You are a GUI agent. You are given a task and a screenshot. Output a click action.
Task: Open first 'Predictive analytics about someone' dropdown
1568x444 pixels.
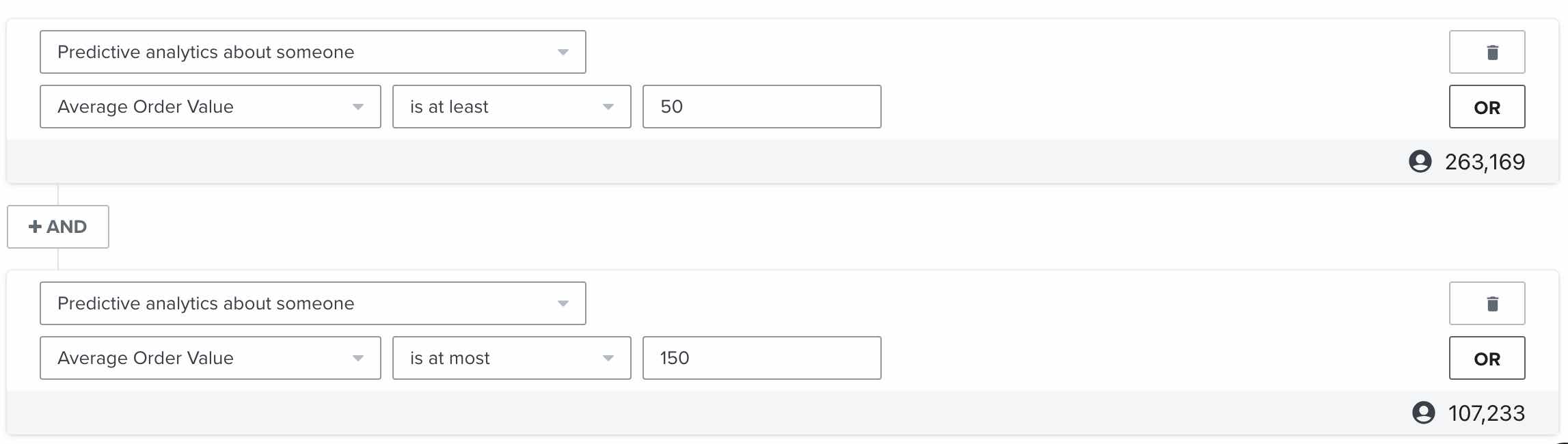click(313, 52)
